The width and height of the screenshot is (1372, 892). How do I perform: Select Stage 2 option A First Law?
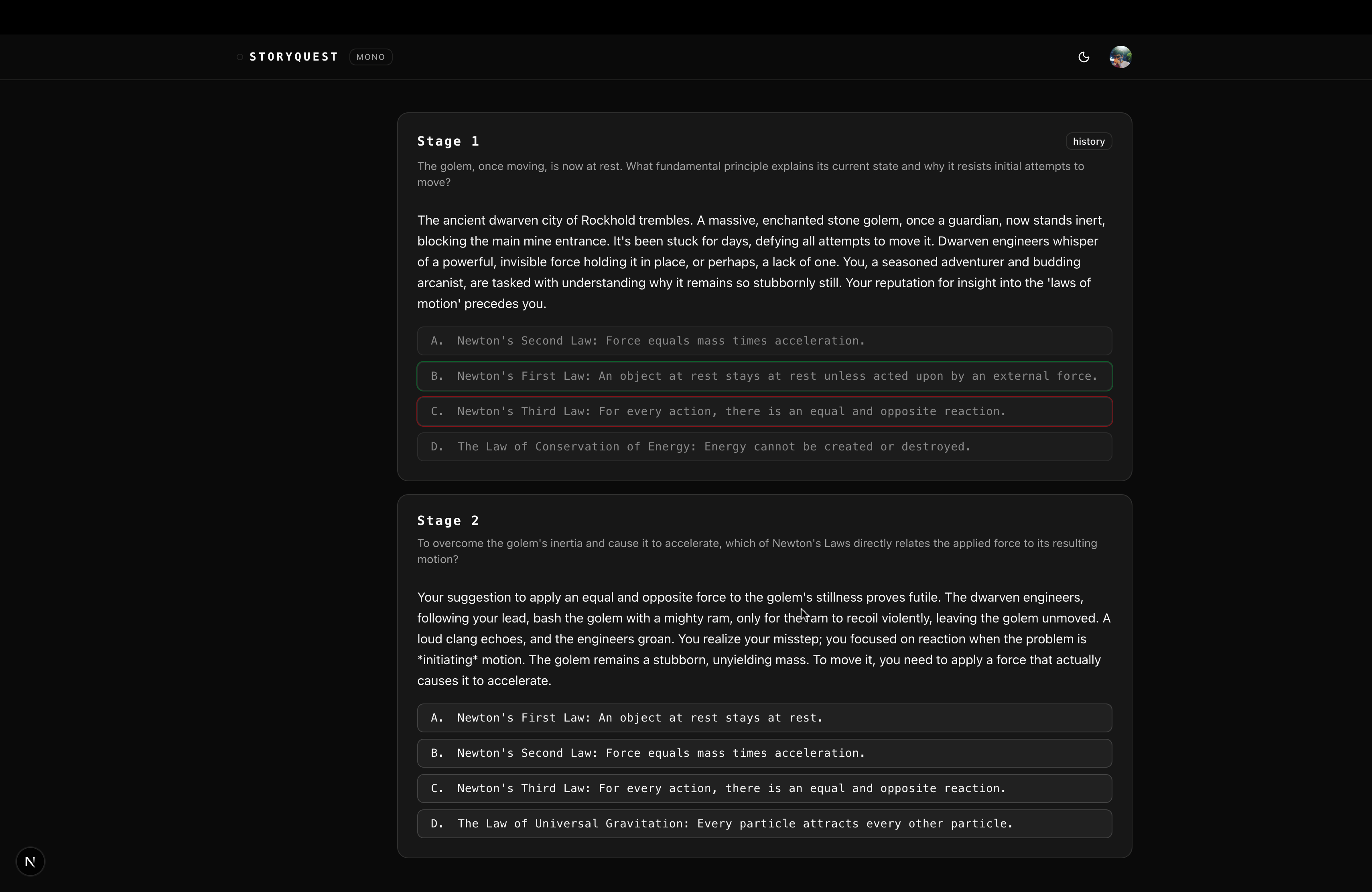click(764, 718)
